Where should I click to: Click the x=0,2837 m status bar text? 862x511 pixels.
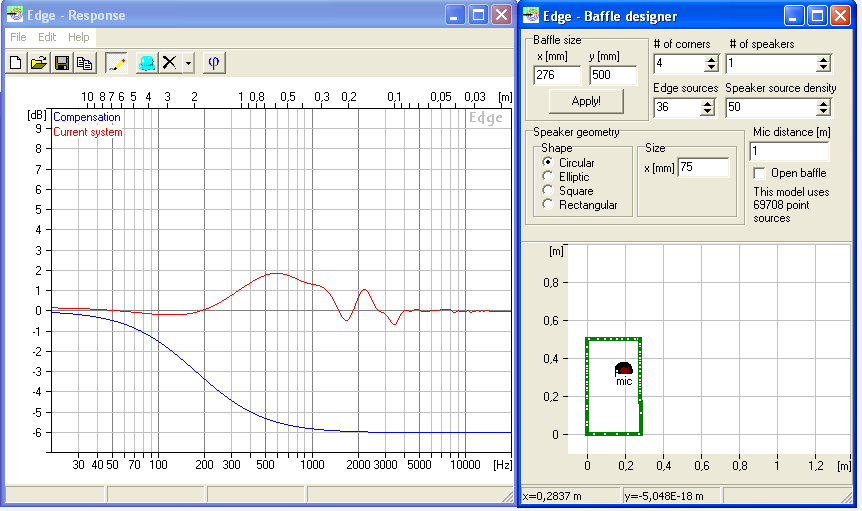coord(552,496)
